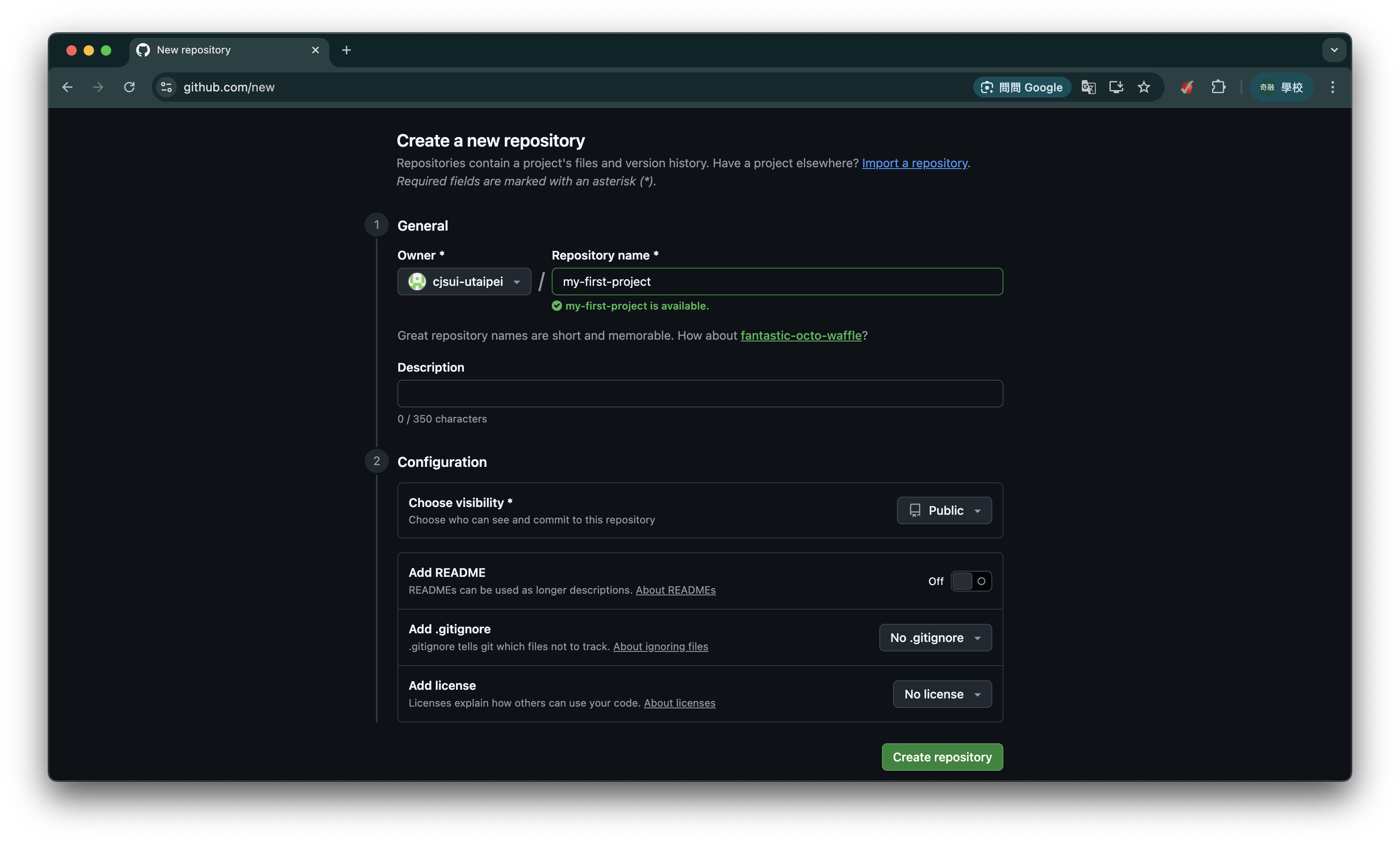Toggle the Add README switch
Viewport: 1400px width, 845px height.
tap(971, 581)
